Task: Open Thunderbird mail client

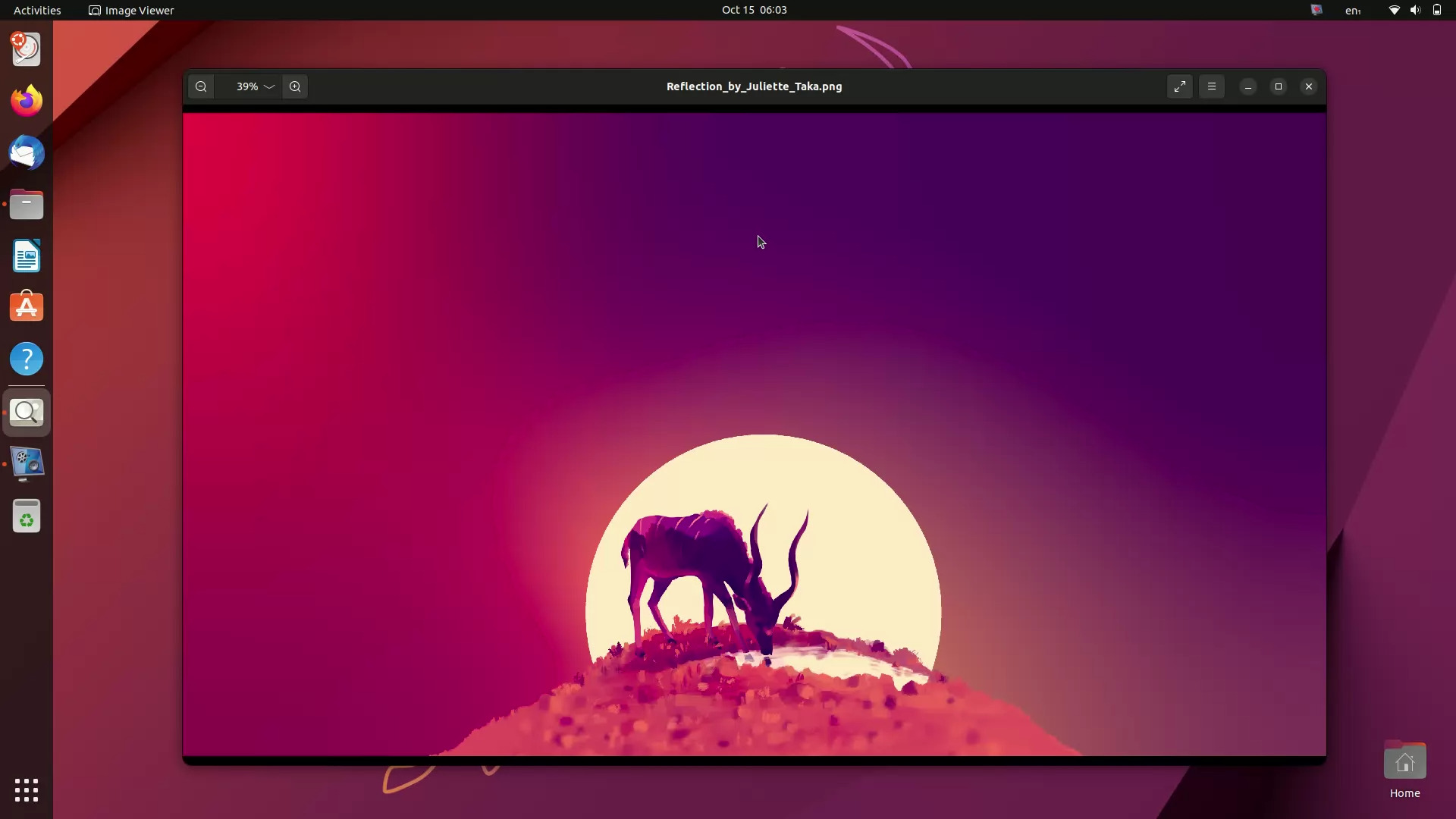Action: pyautogui.click(x=27, y=152)
